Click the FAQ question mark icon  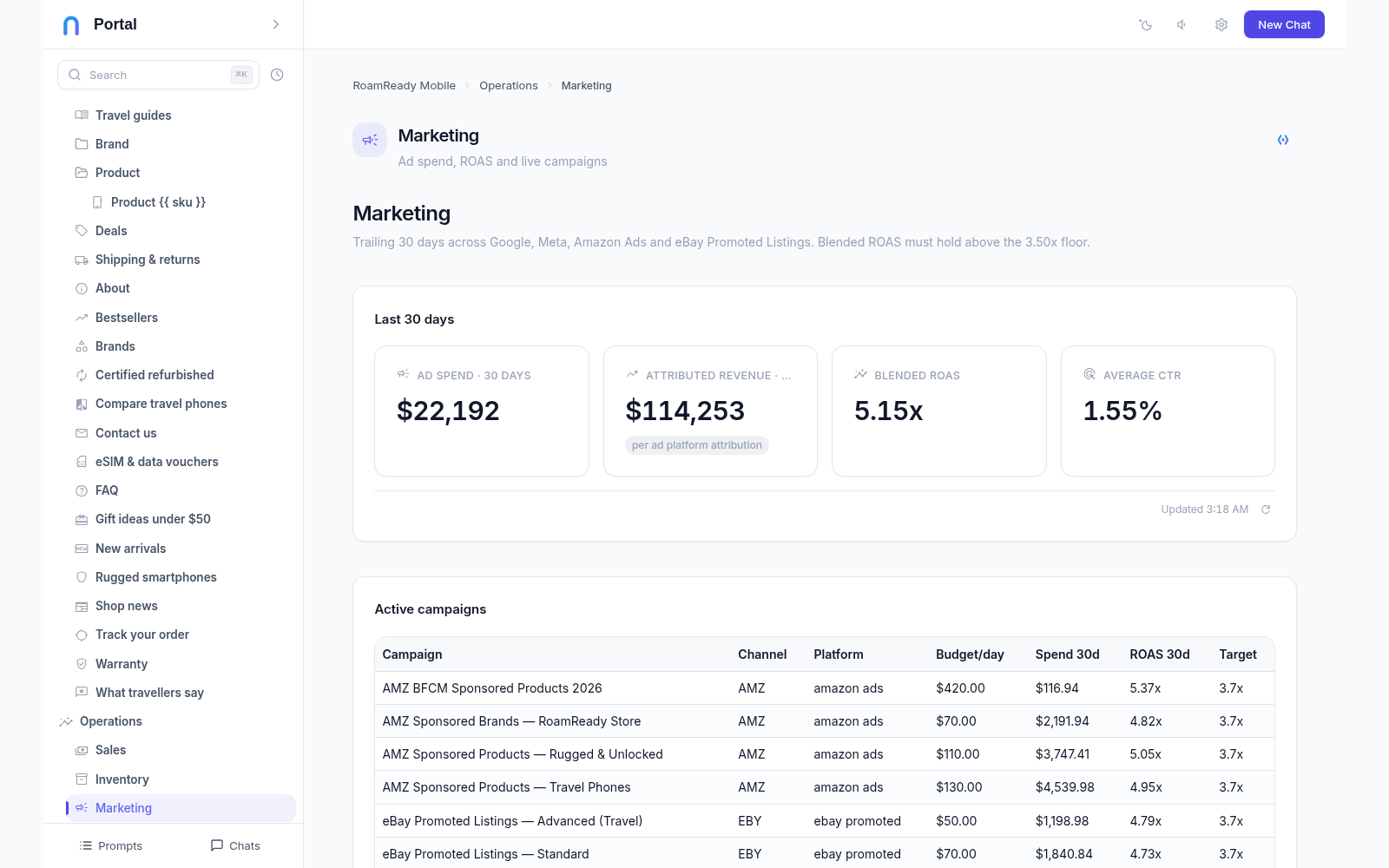82,490
